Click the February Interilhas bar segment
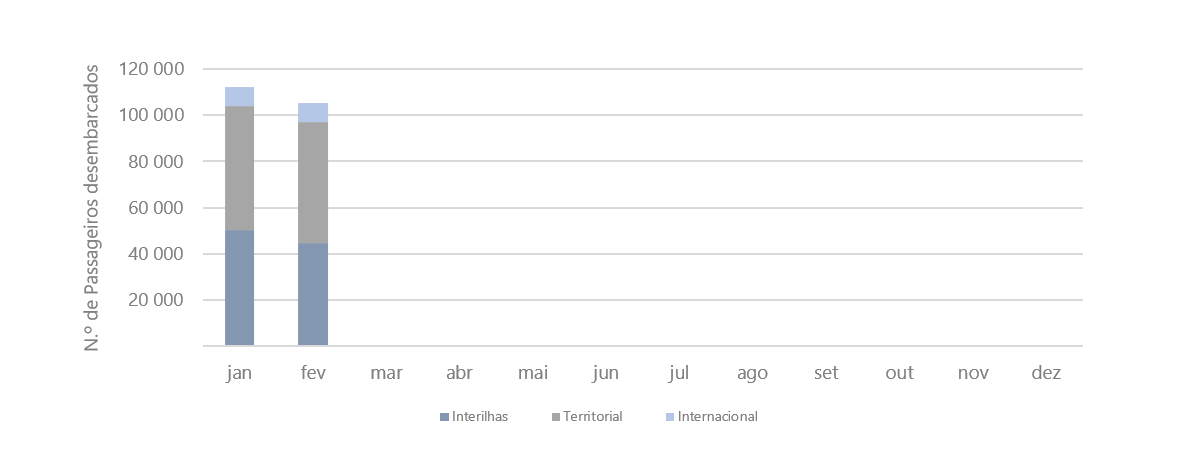 pyautogui.click(x=313, y=294)
